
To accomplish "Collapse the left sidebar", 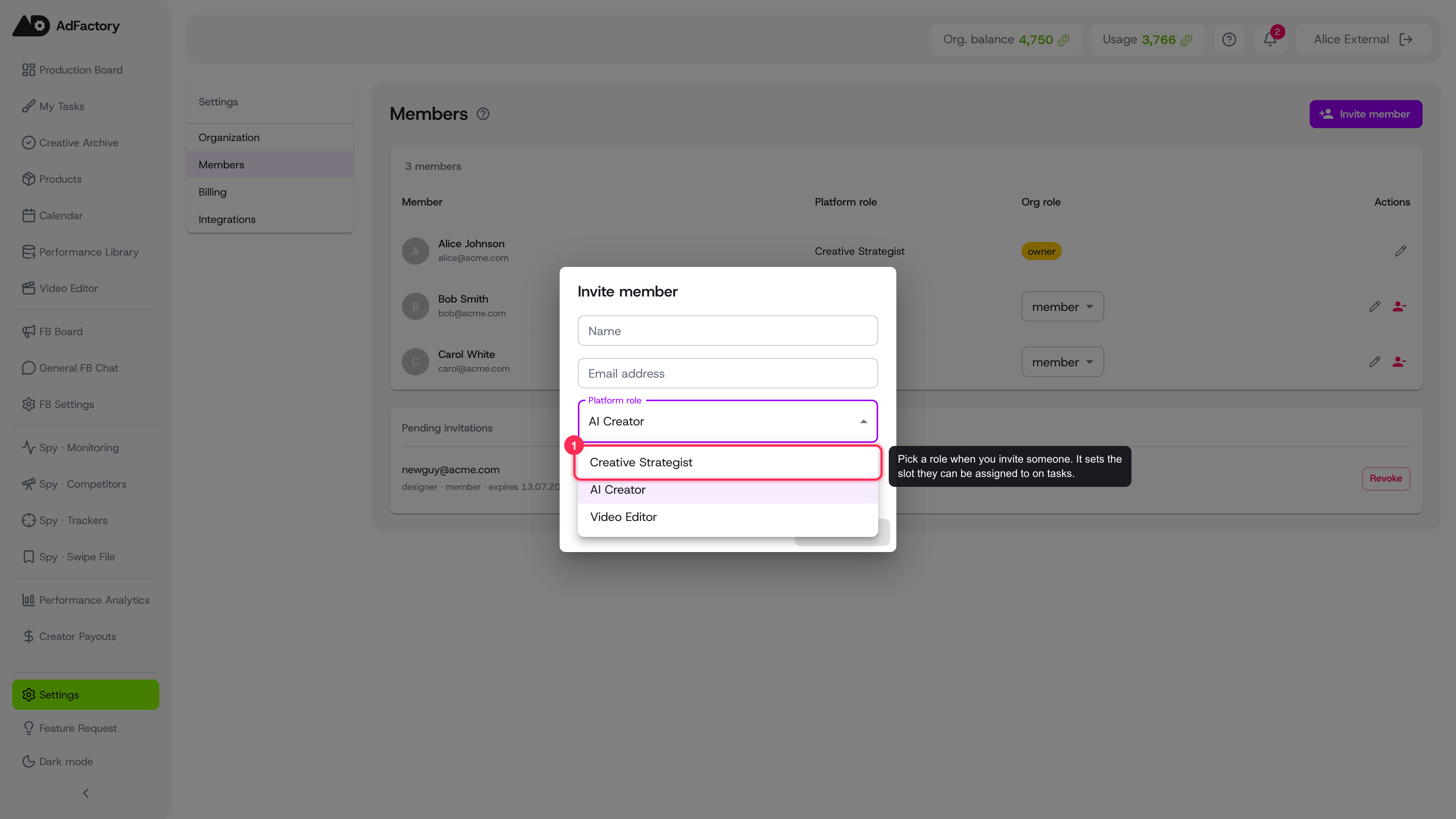I will (x=86, y=794).
